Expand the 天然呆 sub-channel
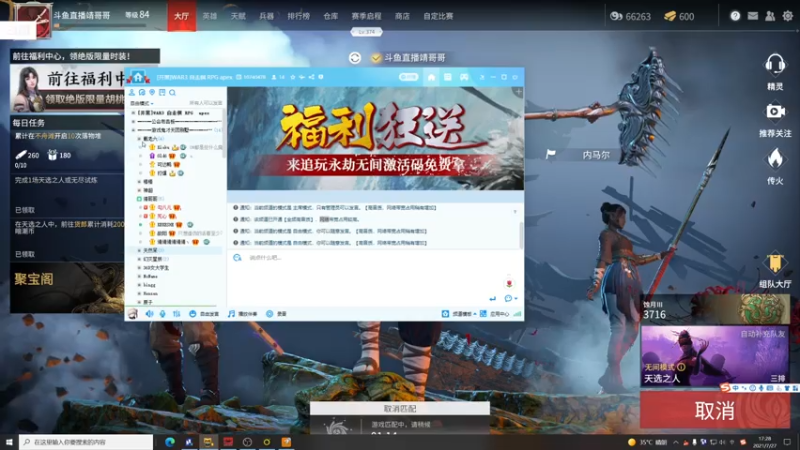 139,250
